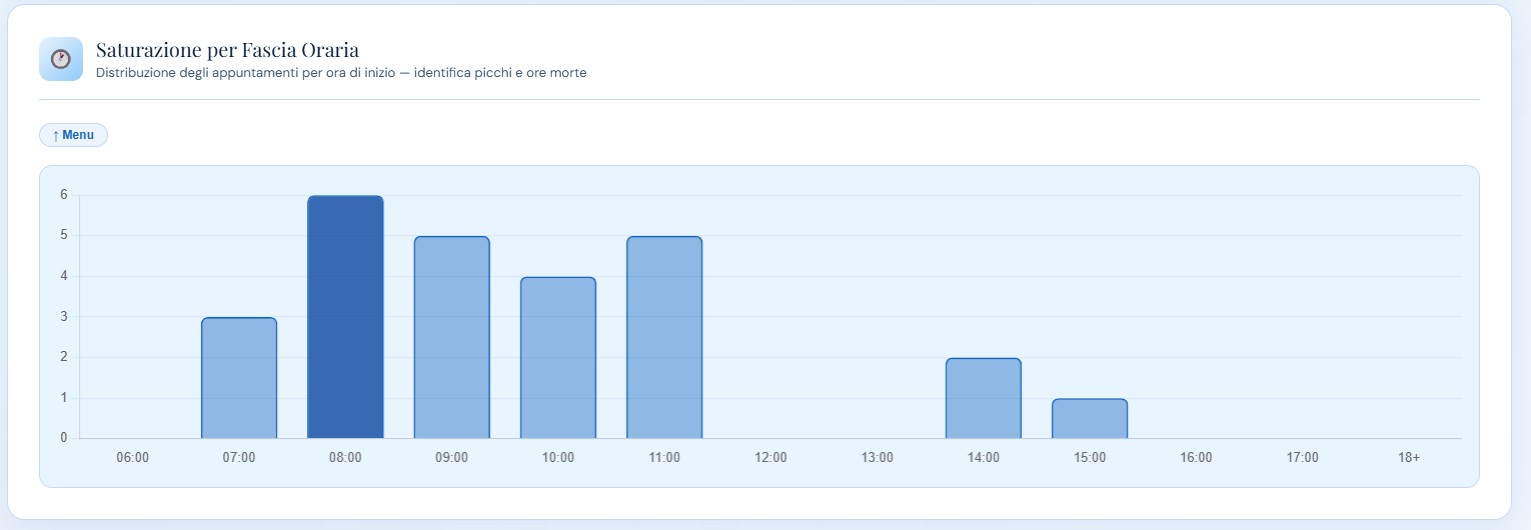
Task: Click the 17:00 x-axis label
Action: coord(1302,457)
